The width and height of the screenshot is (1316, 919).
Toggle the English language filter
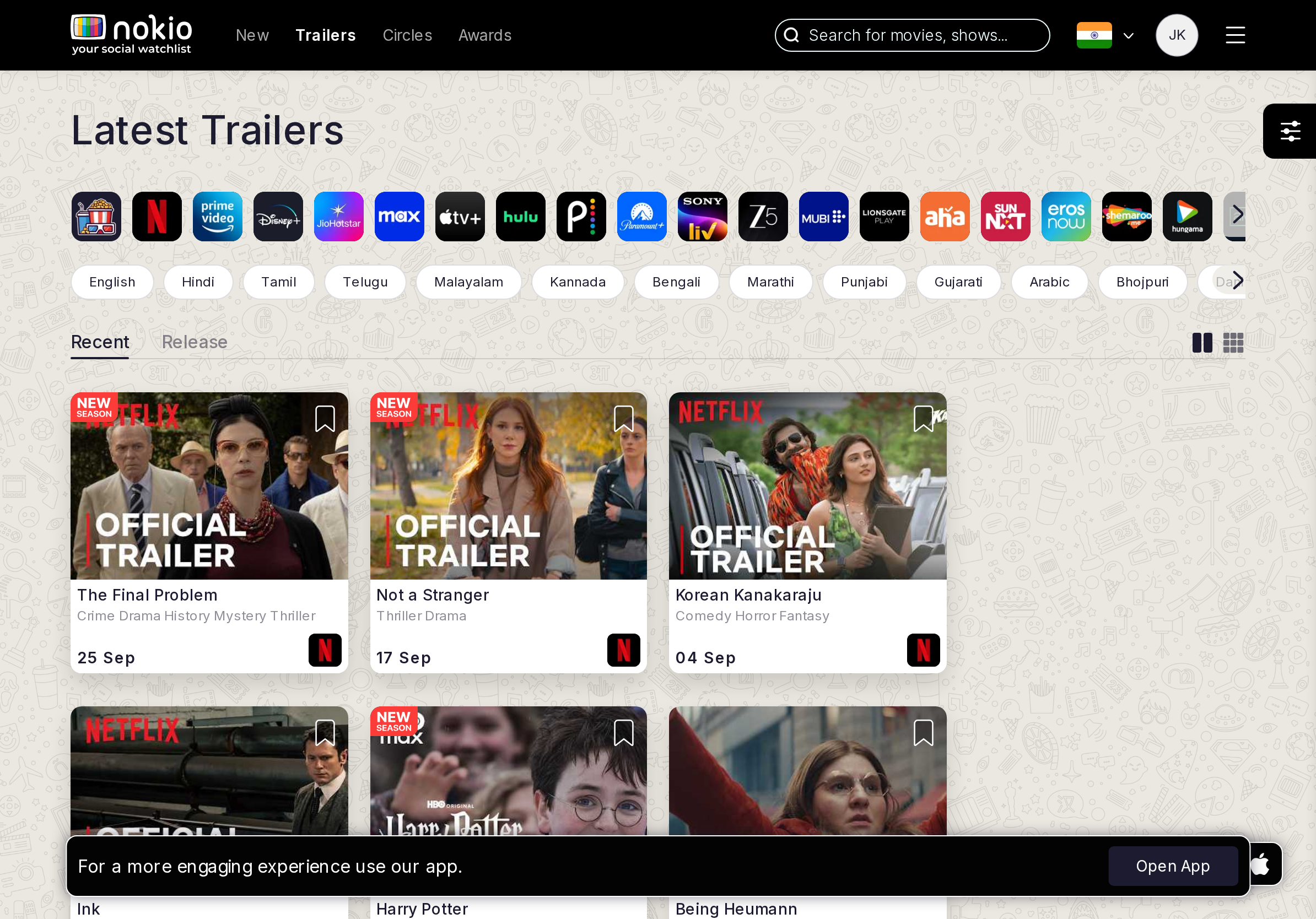pos(112,282)
